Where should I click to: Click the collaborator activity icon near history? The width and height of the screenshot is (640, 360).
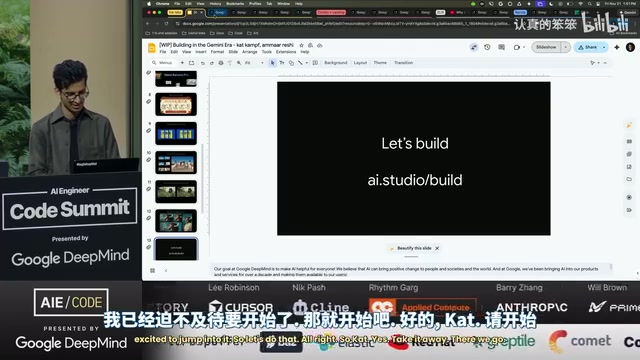[x=473, y=47]
